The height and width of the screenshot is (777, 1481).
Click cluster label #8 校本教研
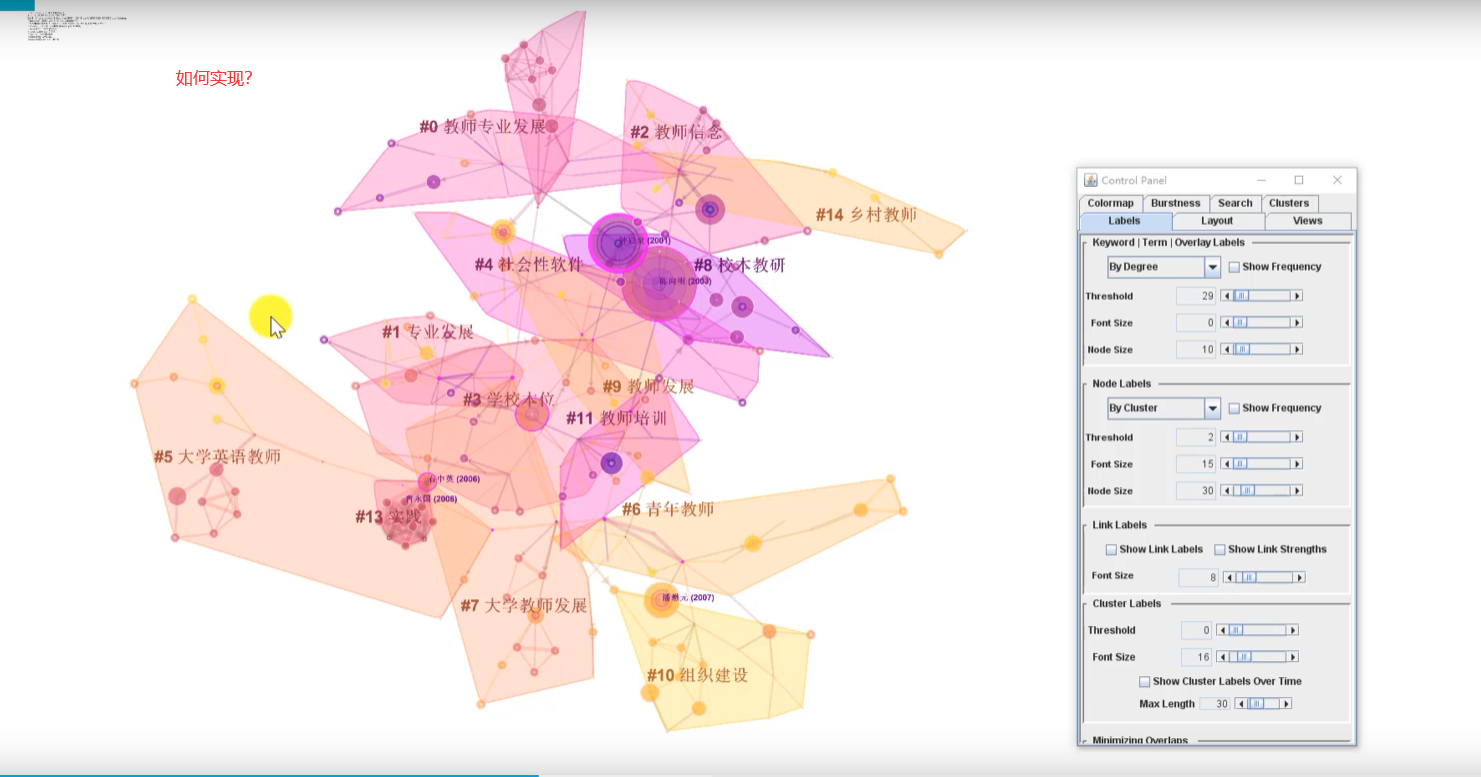tap(739, 265)
